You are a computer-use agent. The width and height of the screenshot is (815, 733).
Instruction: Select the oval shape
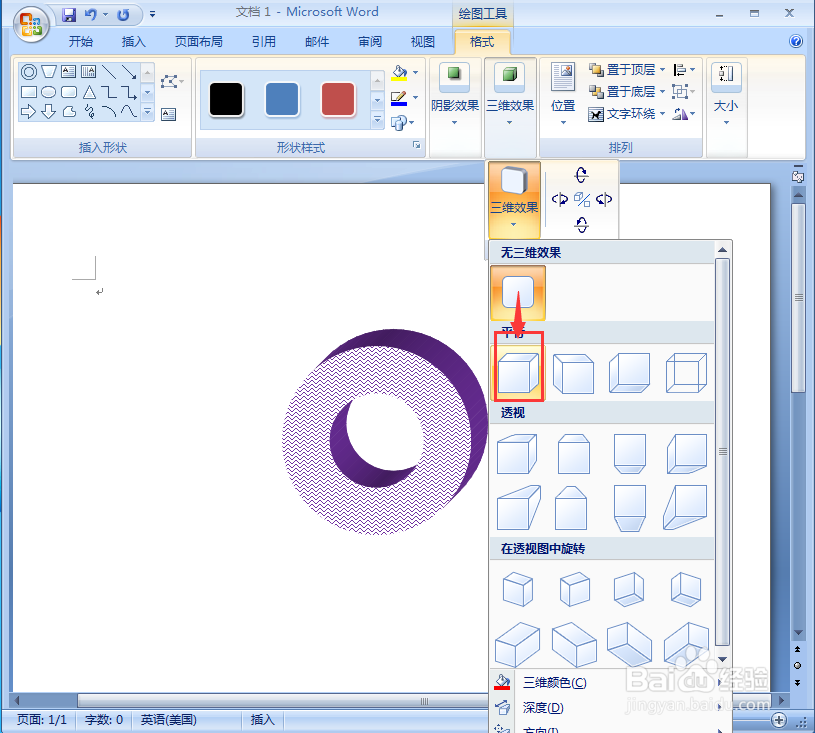[48, 92]
